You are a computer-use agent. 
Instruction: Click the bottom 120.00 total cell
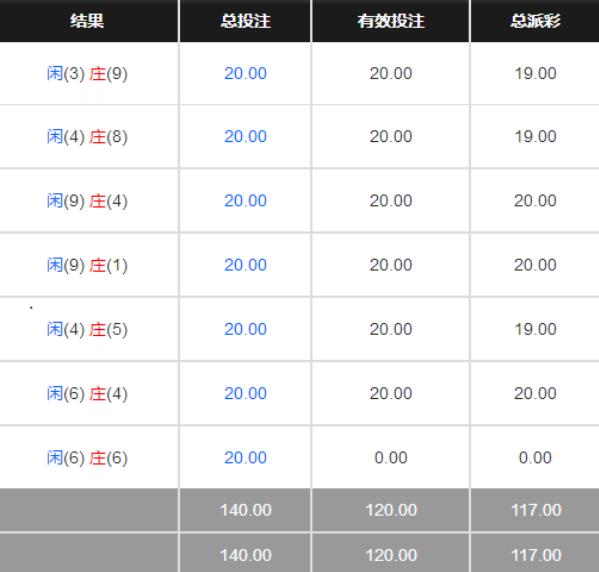[x=391, y=555]
